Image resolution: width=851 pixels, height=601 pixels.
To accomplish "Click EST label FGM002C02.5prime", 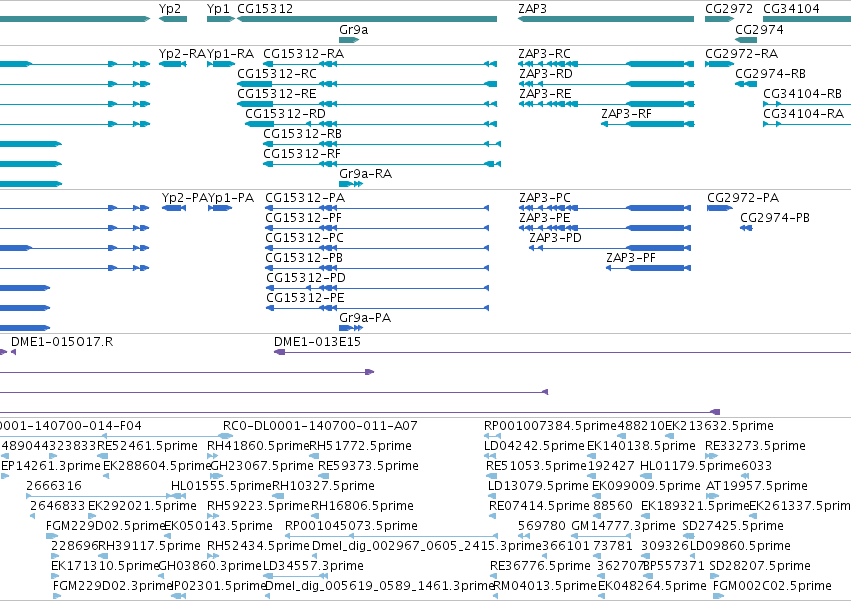I will tap(772, 586).
